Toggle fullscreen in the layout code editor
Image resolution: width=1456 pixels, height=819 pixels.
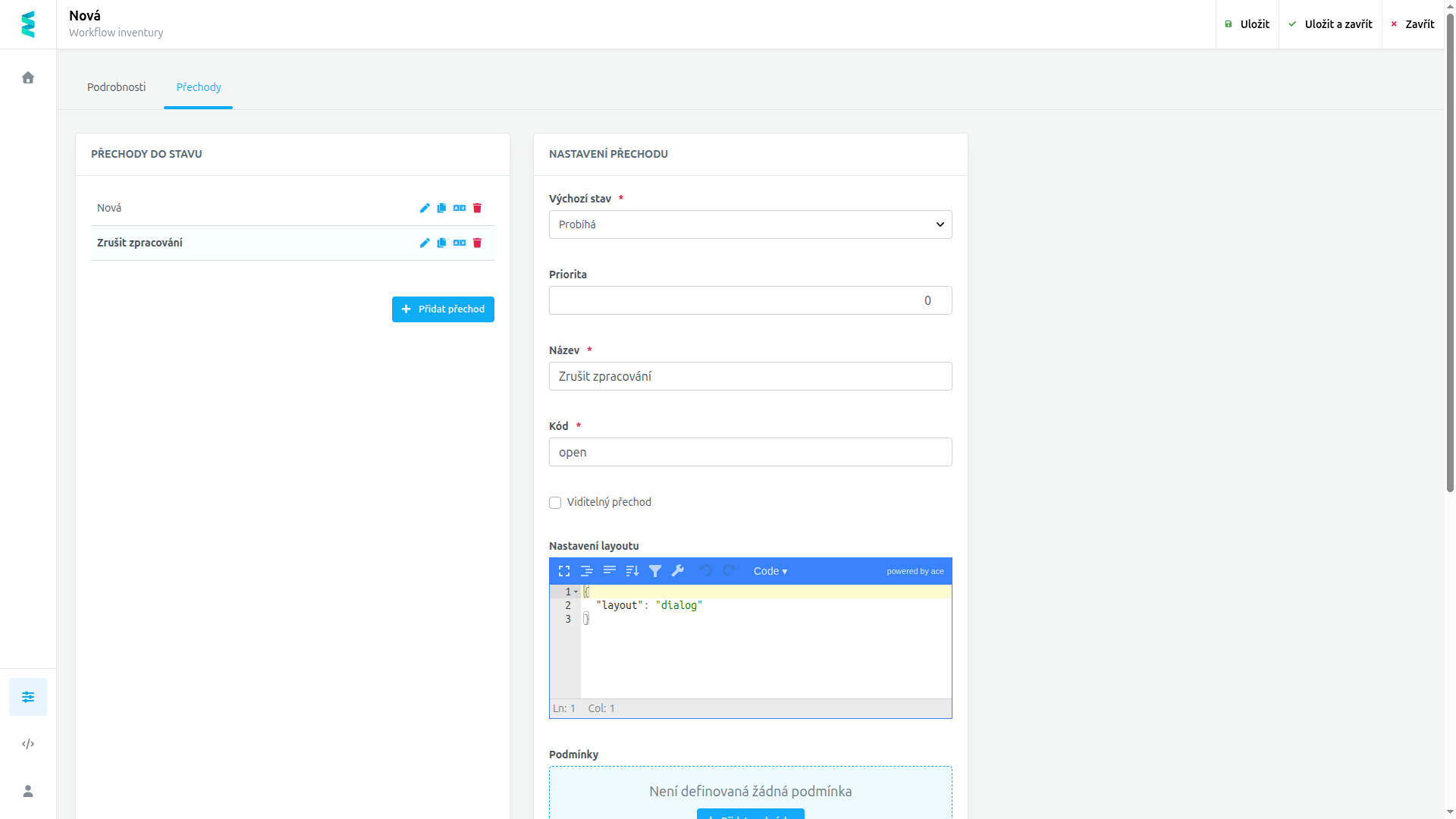click(564, 571)
